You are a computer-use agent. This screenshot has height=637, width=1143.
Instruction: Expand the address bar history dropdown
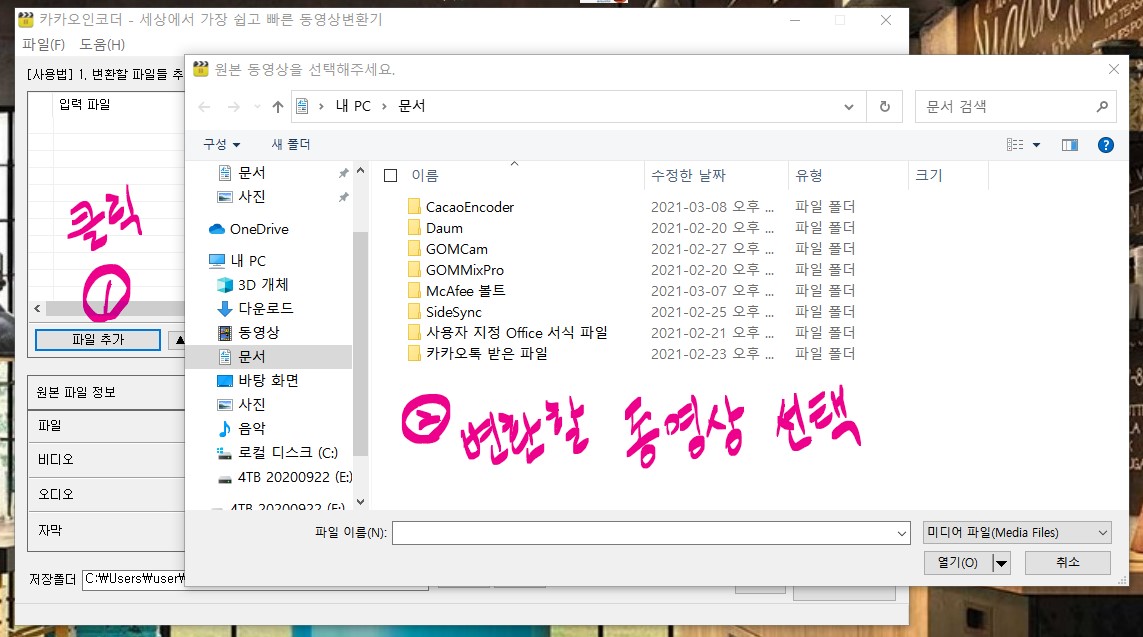click(849, 106)
